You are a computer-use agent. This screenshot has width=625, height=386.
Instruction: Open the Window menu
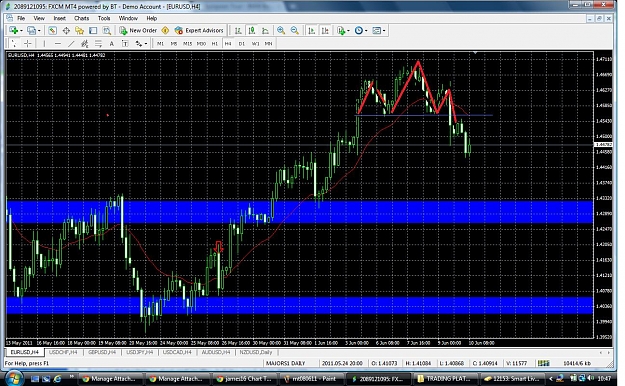[x=128, y=18]
